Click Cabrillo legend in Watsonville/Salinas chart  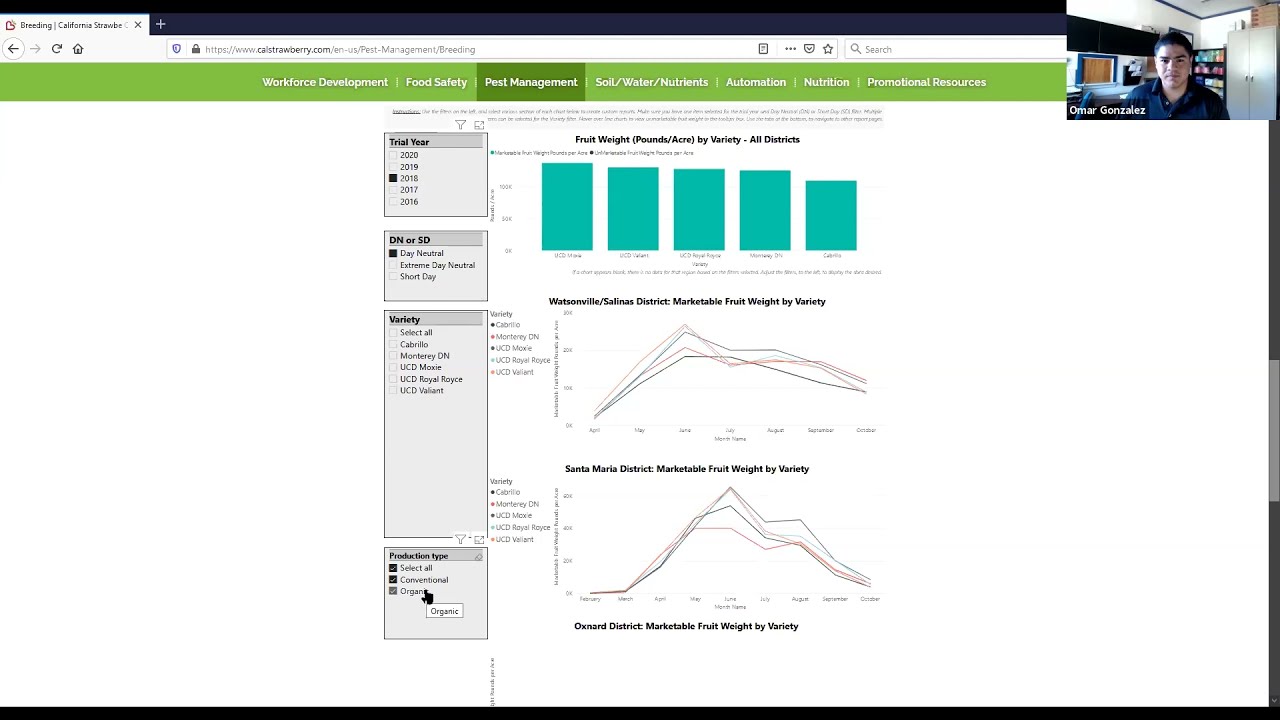(x=505, y=325)
